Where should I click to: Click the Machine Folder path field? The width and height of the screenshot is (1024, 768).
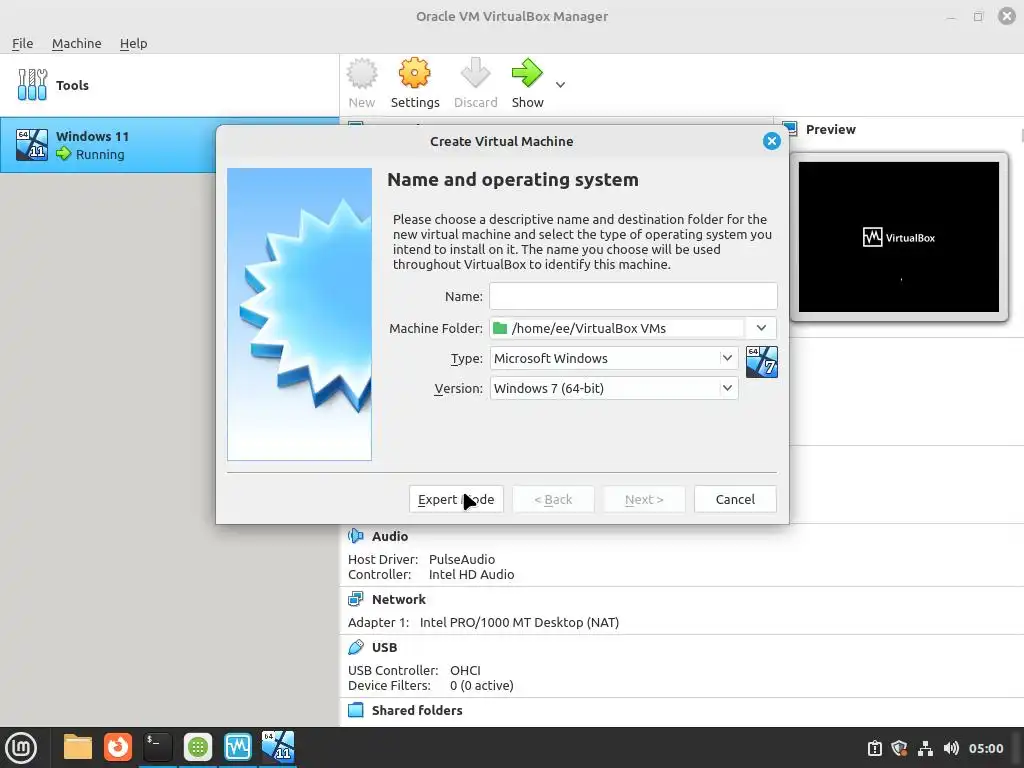tap(616, 328)
